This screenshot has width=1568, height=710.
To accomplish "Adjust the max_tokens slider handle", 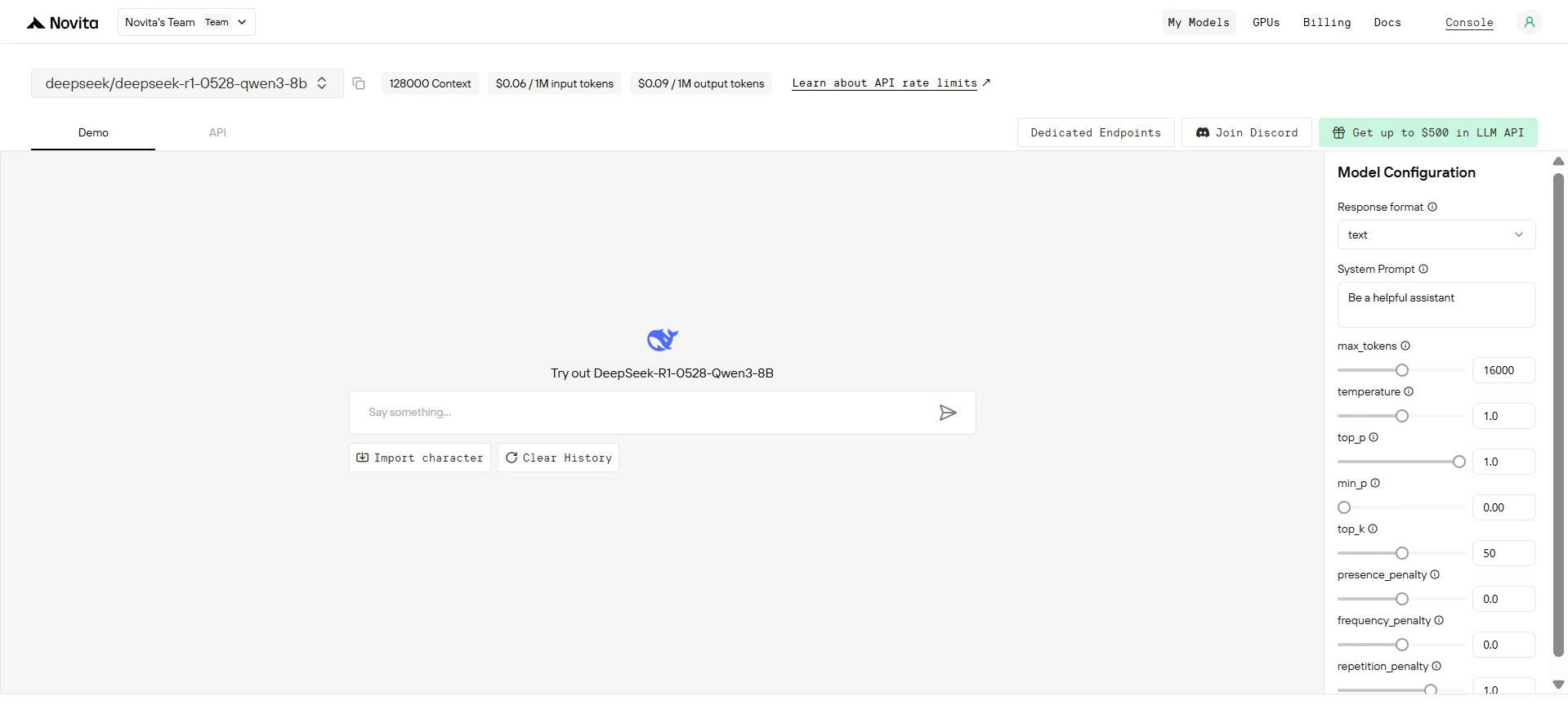I will (x=1402, y=370).
